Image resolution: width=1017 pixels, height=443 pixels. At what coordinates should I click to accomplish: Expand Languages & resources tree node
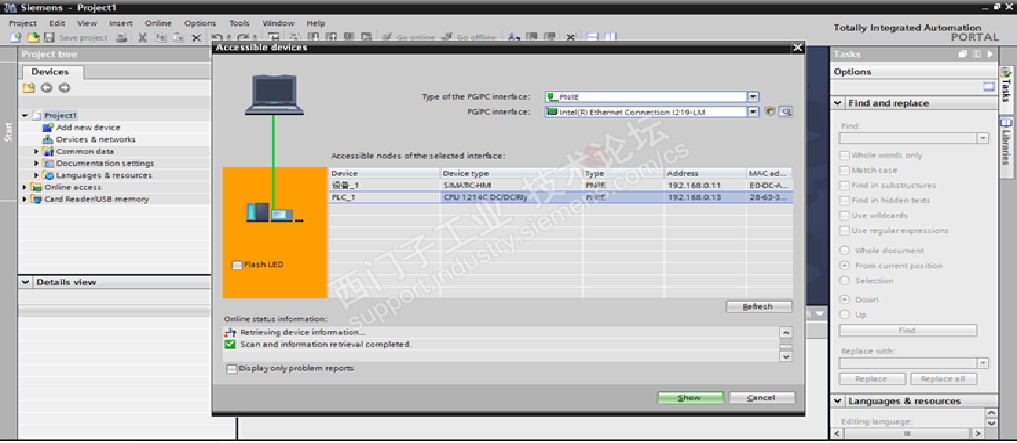37,175
